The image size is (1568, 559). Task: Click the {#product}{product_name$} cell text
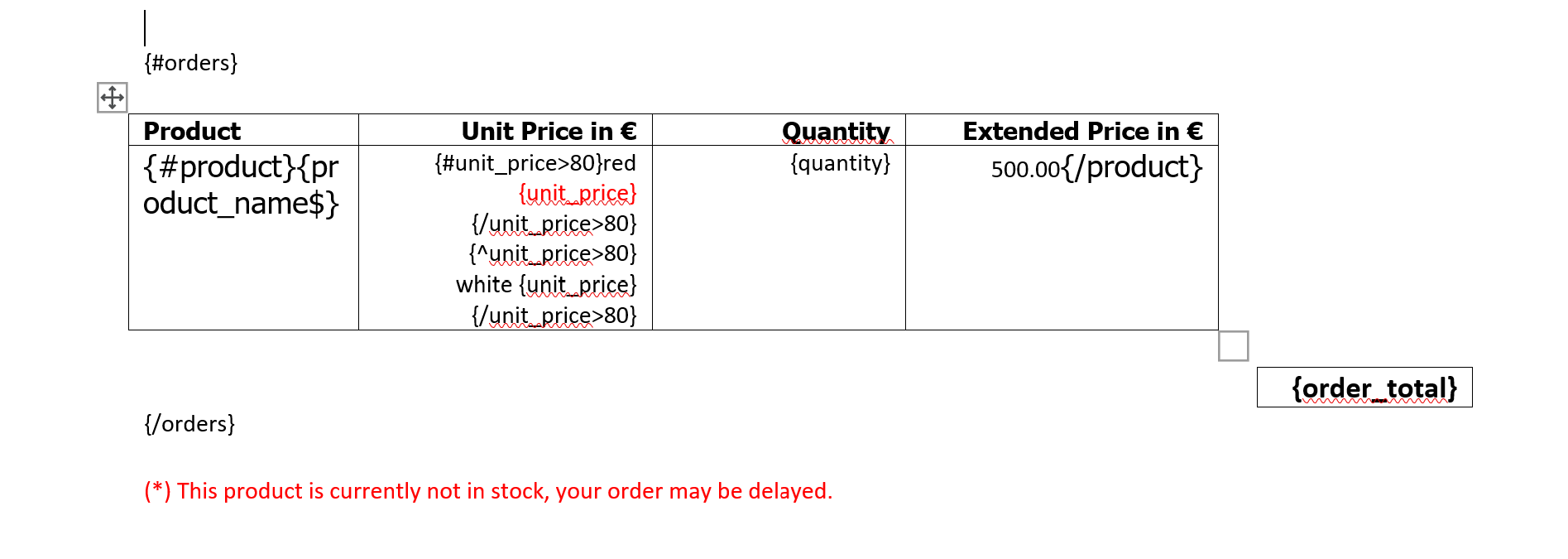coord(241,185)
